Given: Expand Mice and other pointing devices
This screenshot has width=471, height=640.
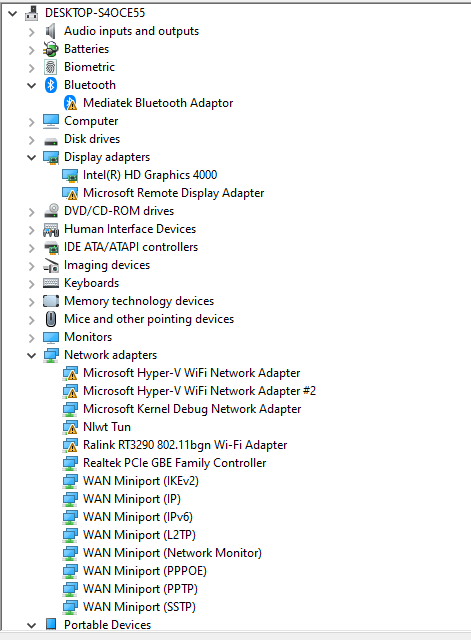Looking at the screenshot, I should [32, 320].
